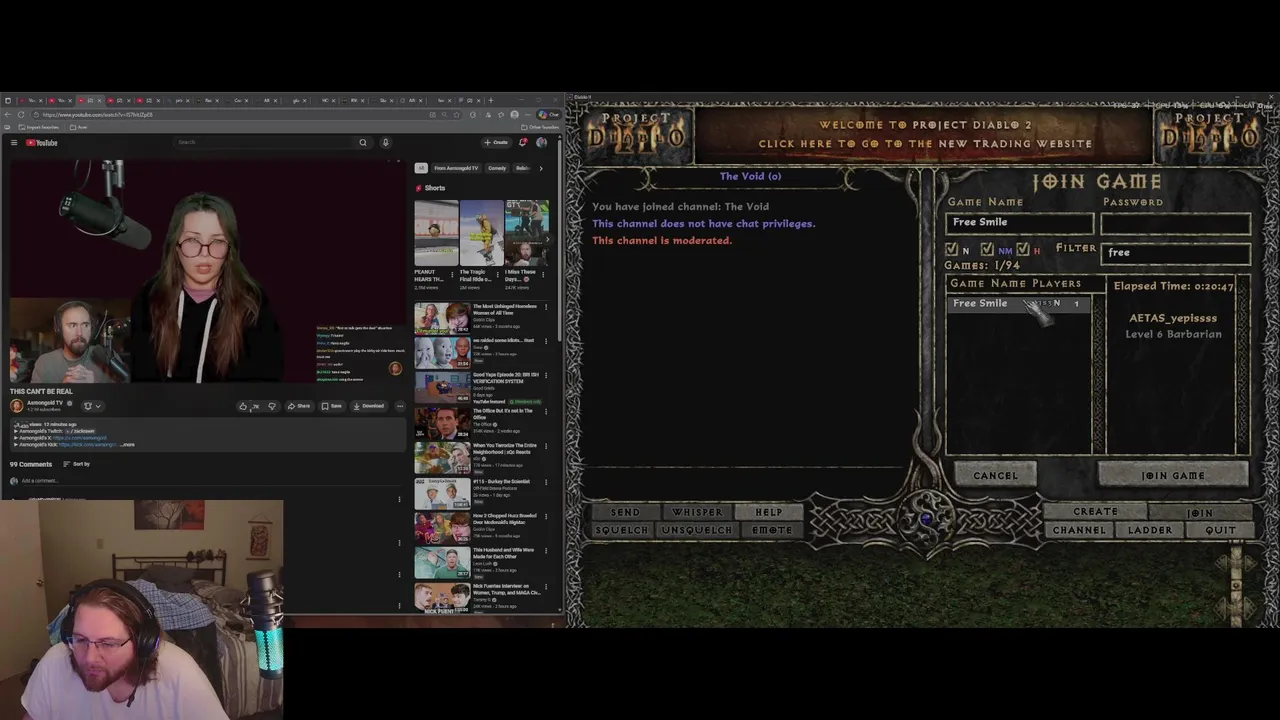The height and width of the screenshot is (720, 1280).
Task: Focus the YouTube search box
Action: [x=265, y=142]
